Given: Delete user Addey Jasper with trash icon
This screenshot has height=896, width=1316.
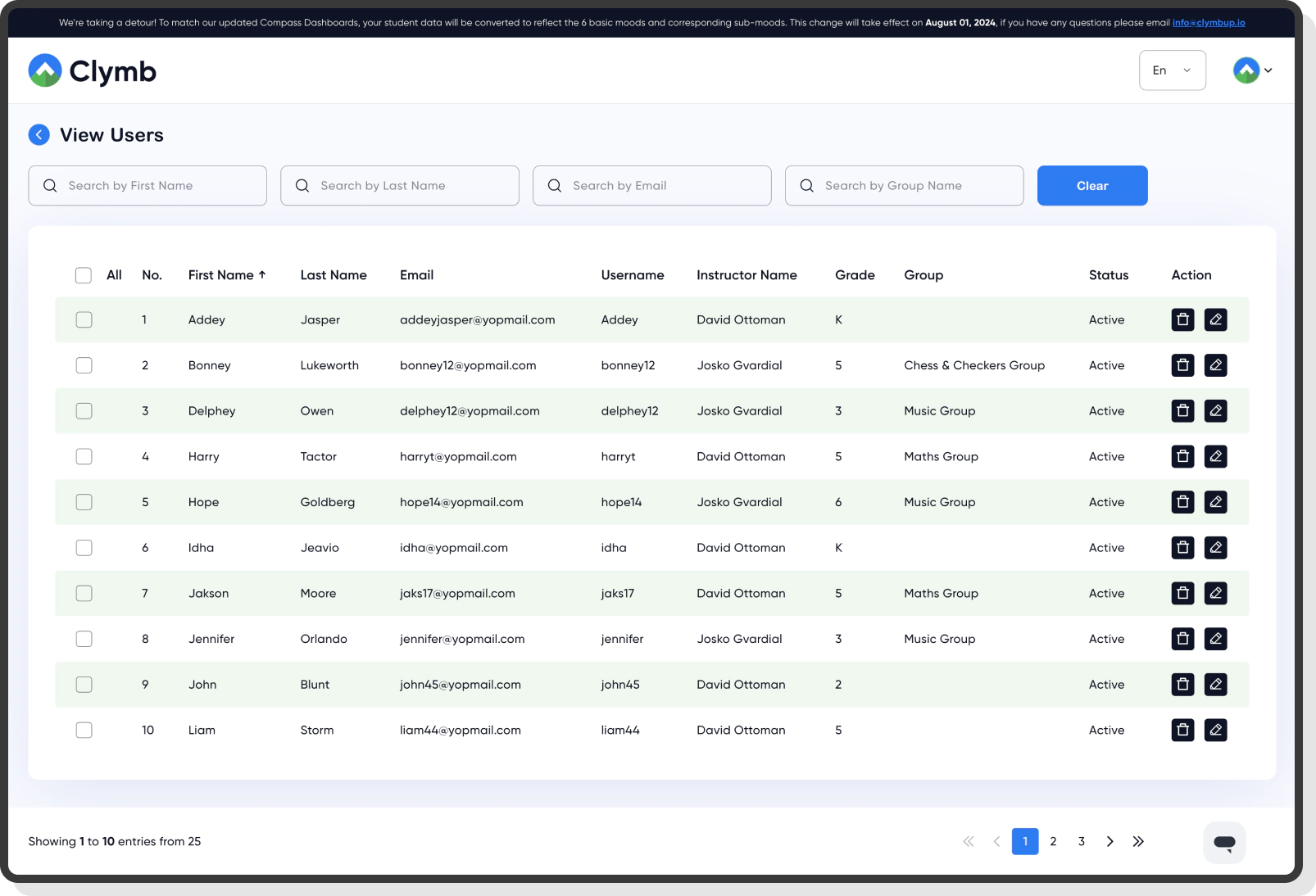Looking at the screenshot, I should click(x=1182, y=319).
